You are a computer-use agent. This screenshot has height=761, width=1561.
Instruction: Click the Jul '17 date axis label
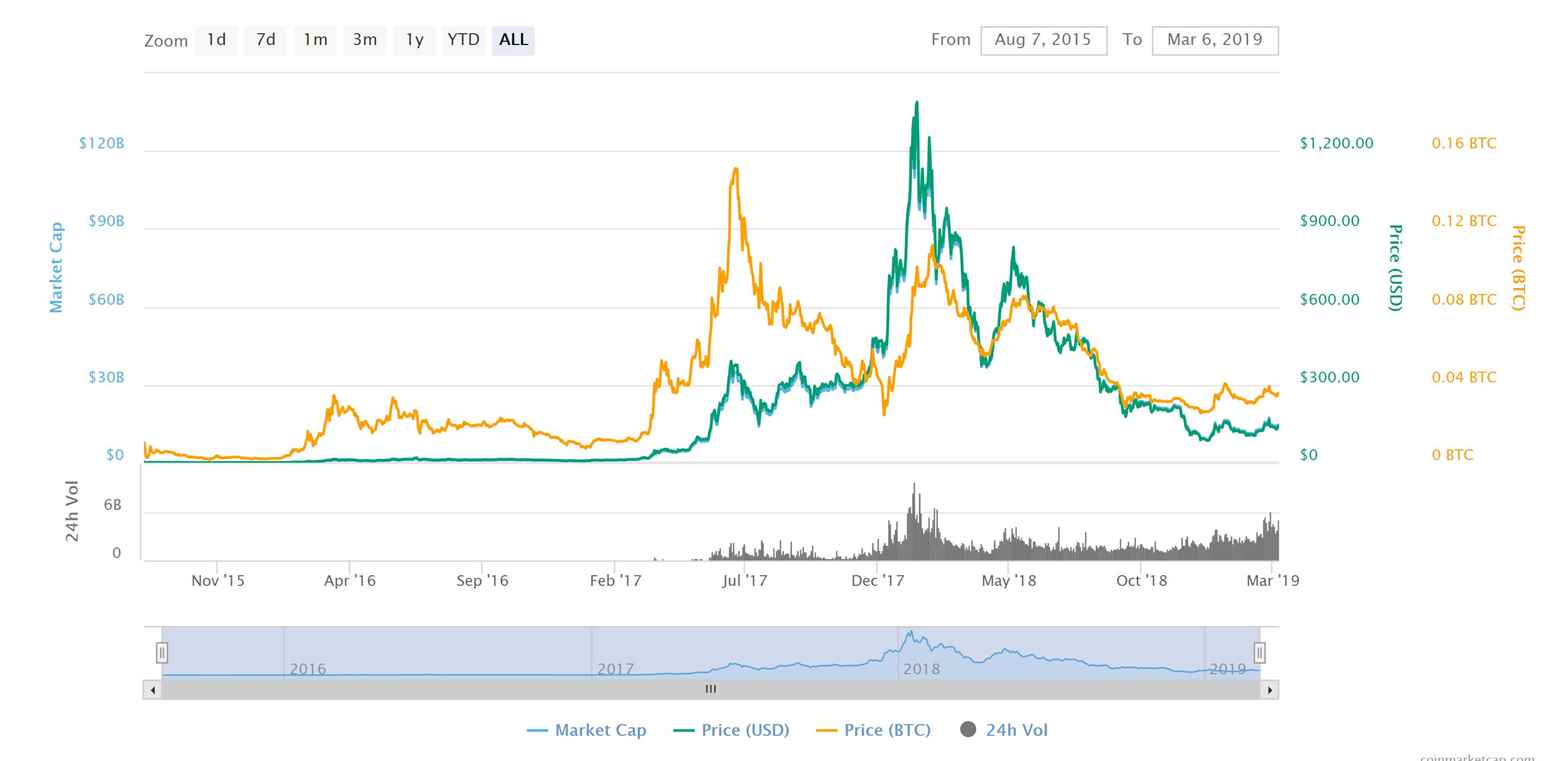click(745, 580)
